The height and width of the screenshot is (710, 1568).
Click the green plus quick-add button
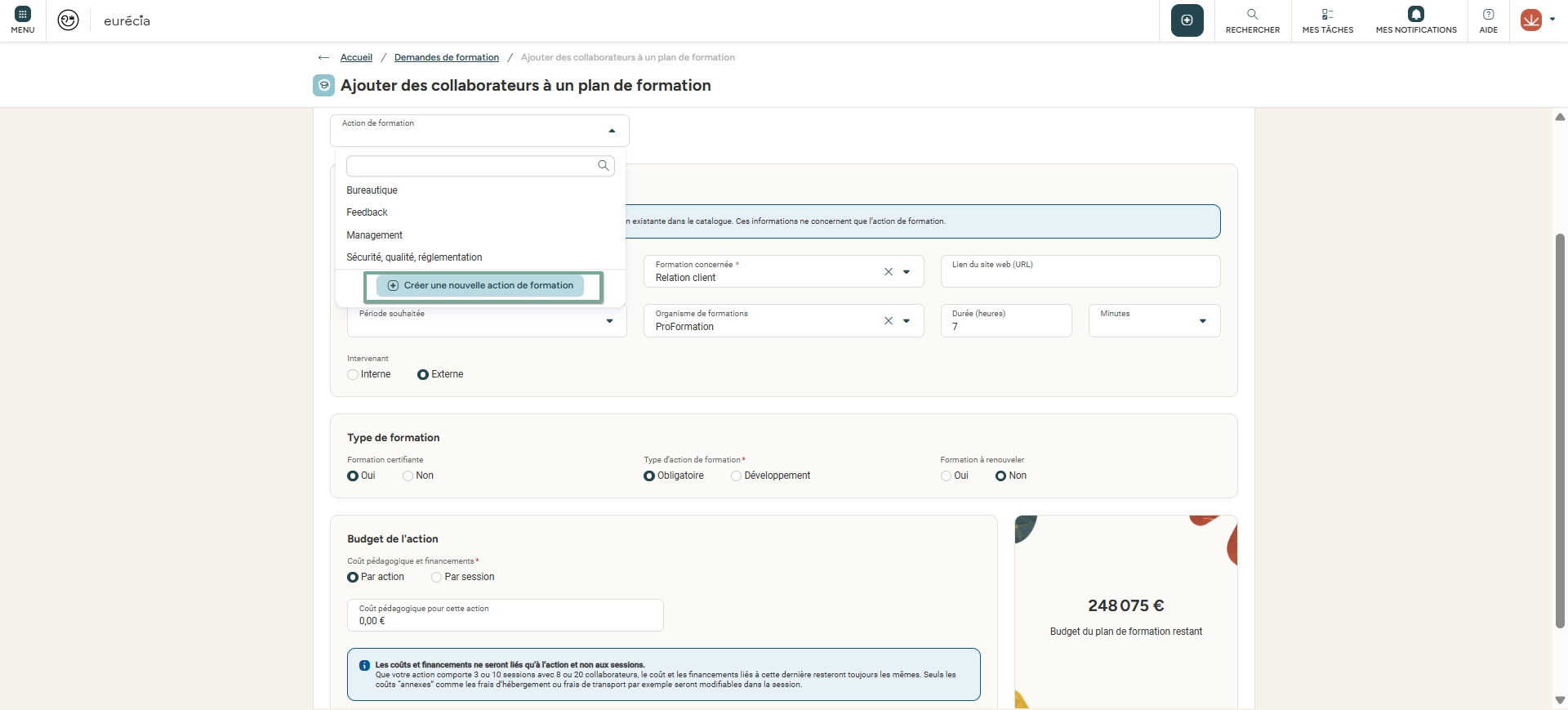click(1187, 20)
